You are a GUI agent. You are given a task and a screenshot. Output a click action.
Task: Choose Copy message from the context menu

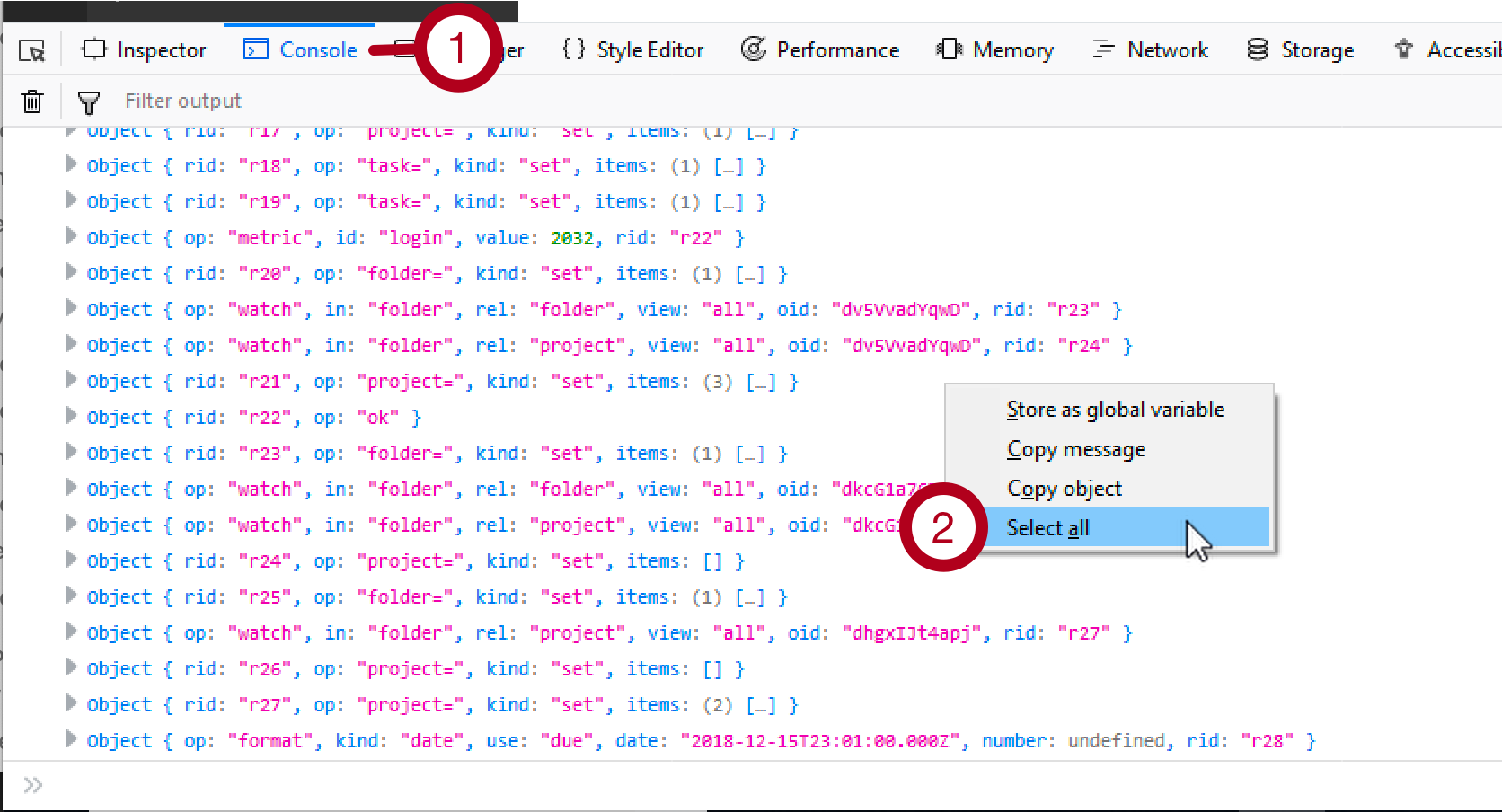1076,449
